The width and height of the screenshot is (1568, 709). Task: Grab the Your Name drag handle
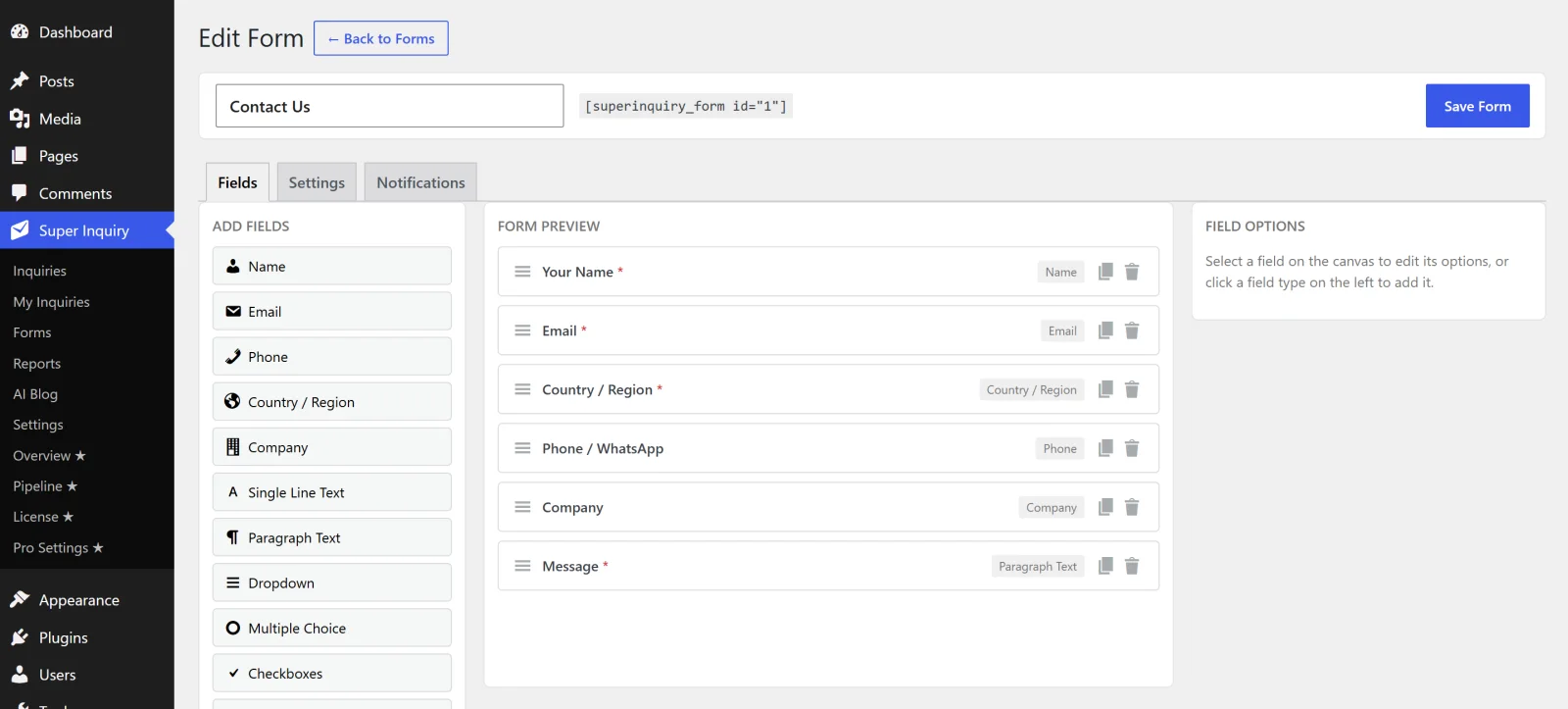point(522,272)
